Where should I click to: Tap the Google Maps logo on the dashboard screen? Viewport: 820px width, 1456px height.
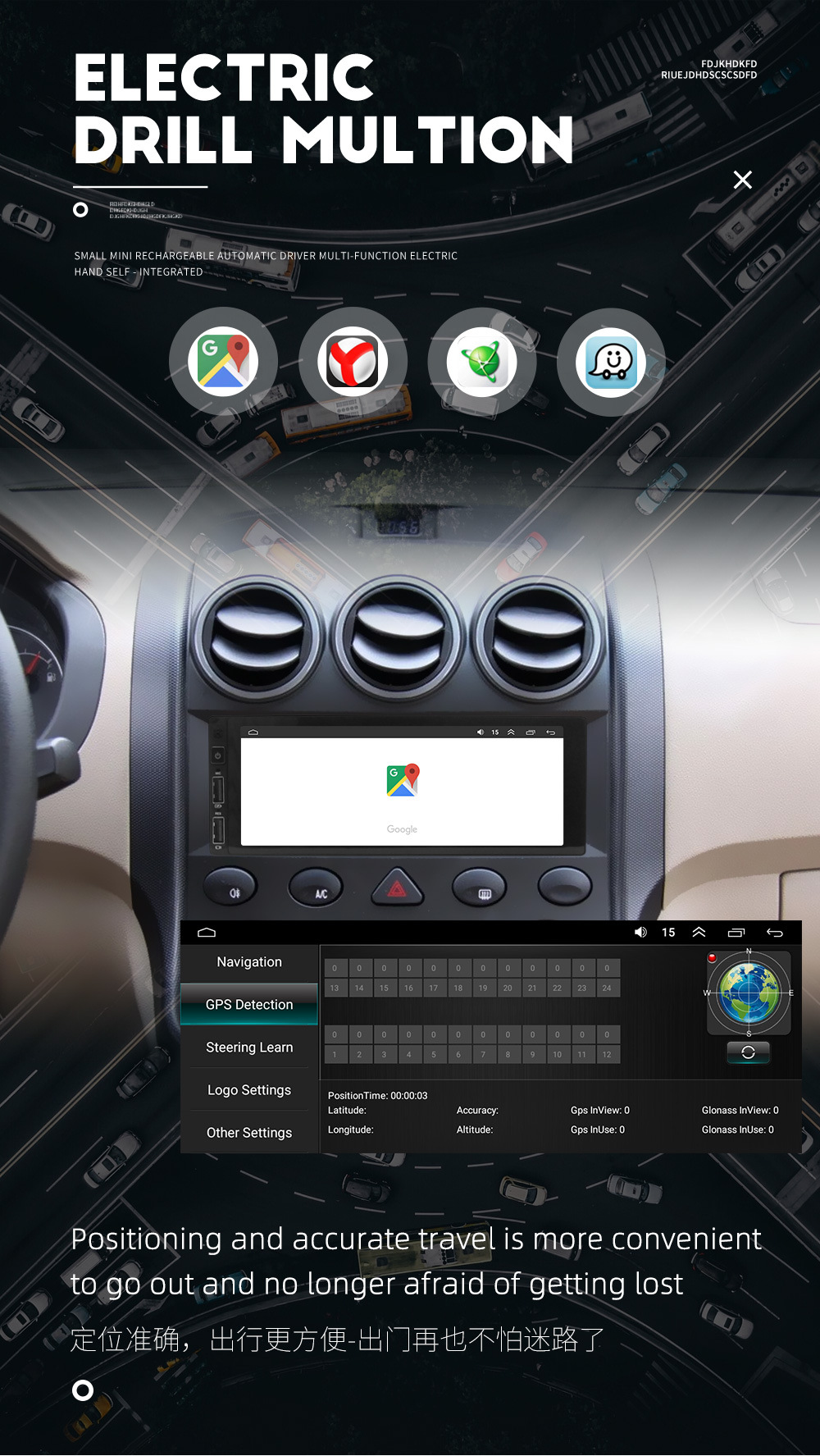click(403, 780)
